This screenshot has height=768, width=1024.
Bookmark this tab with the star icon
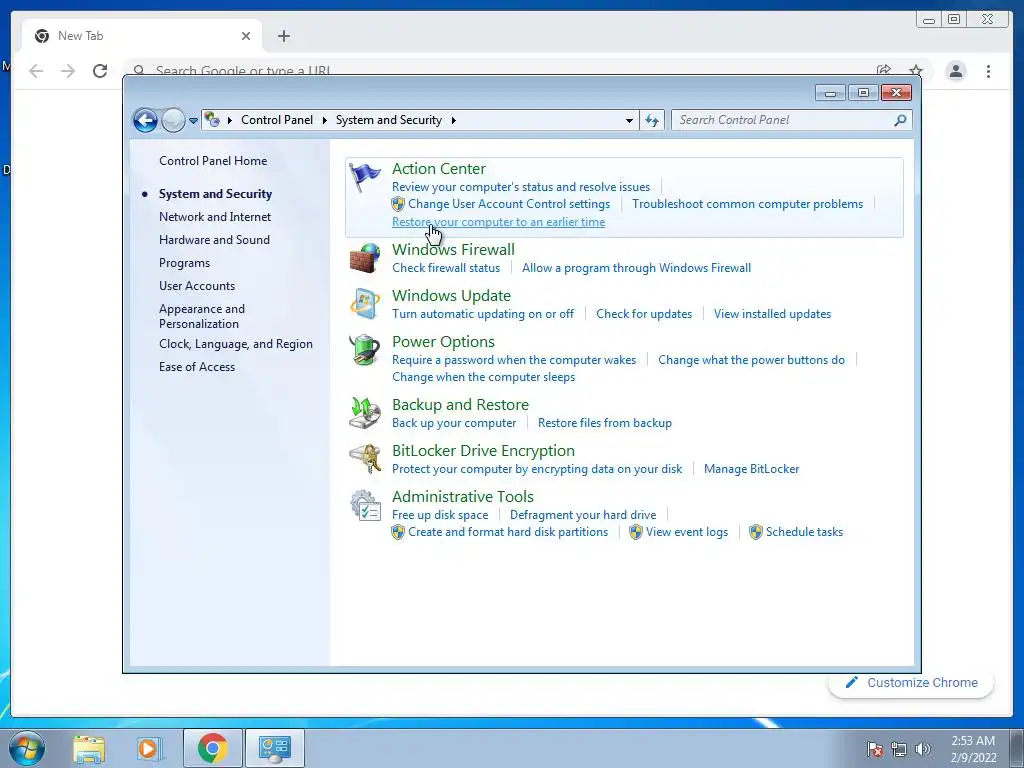916,71
